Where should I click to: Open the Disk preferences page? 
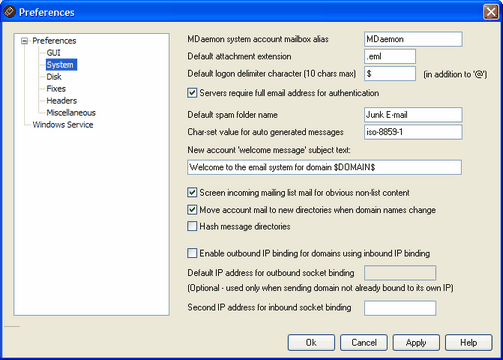(x=54, y=77)
